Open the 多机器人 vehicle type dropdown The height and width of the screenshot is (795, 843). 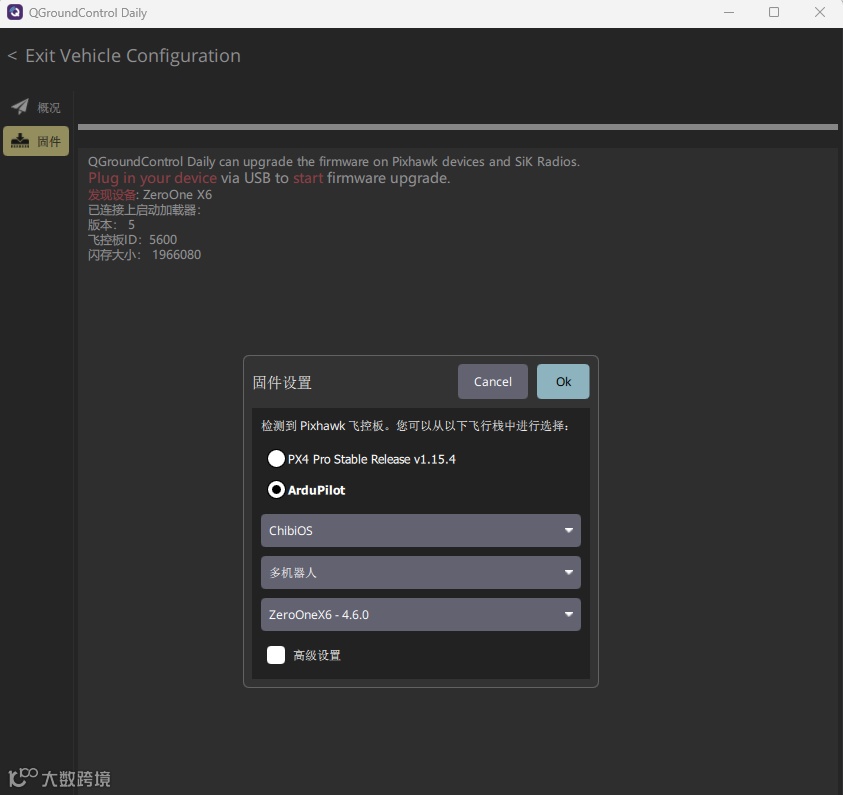420,572
